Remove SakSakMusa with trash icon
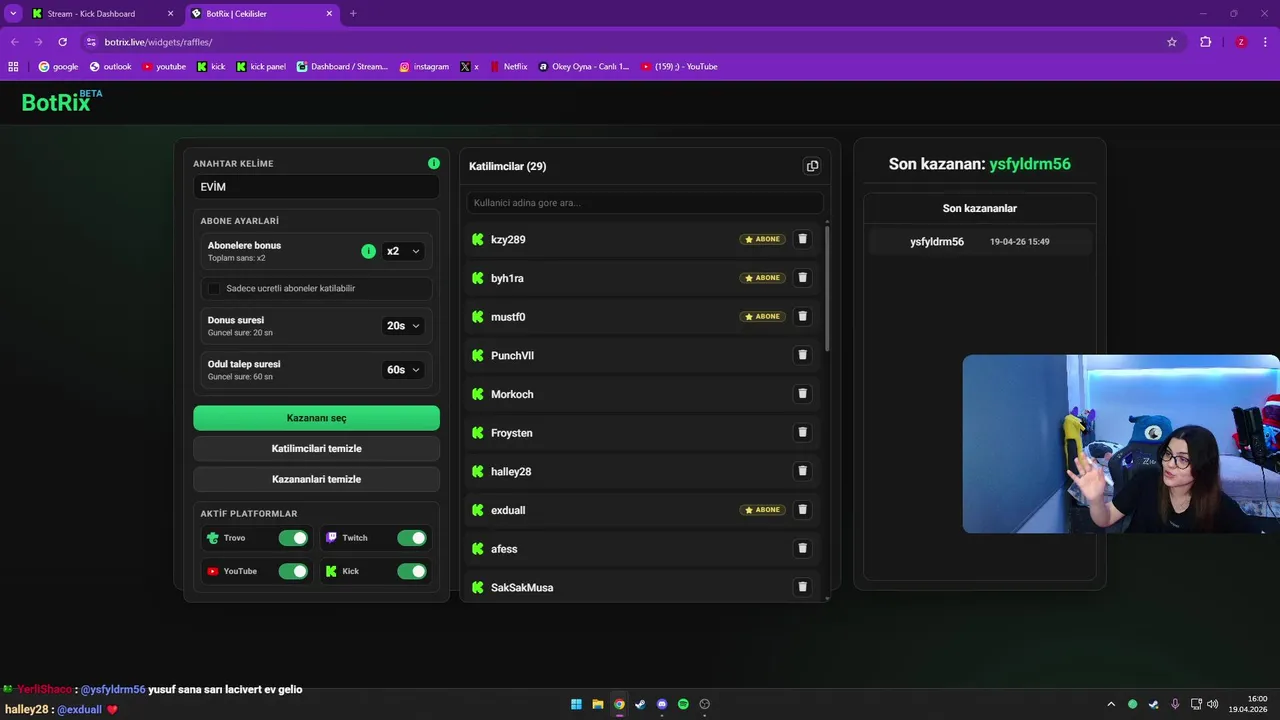 pos(802,587)
